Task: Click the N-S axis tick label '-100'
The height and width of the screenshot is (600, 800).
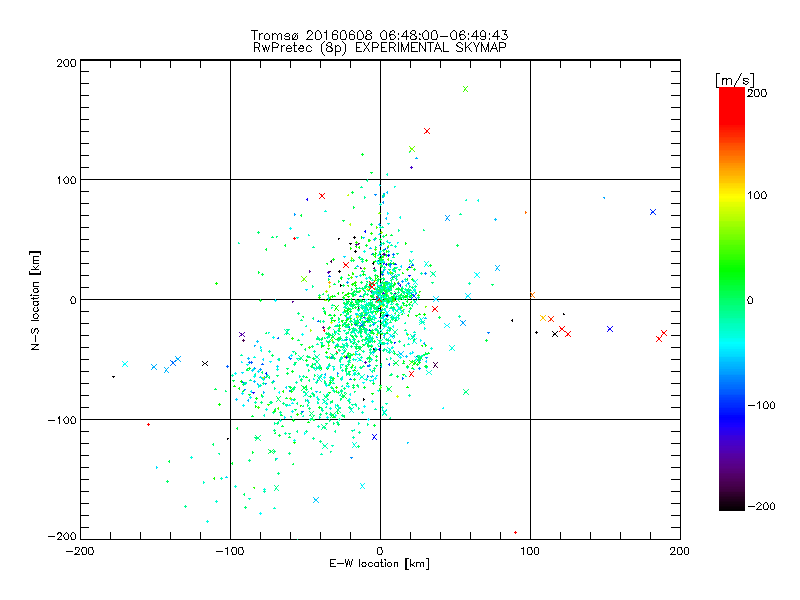Action: pos(62,420)
